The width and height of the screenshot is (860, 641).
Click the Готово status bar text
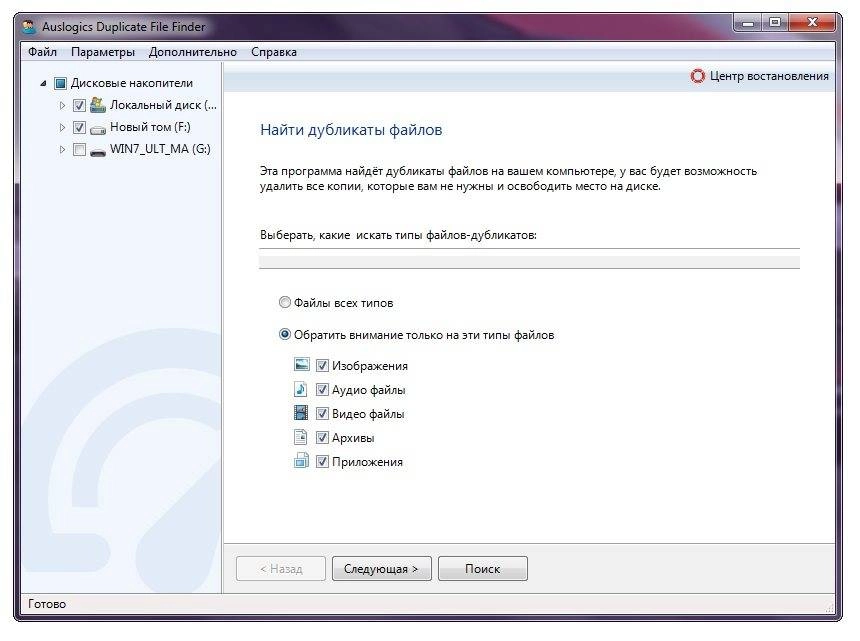pyautogui.click(x=47, y=604)
